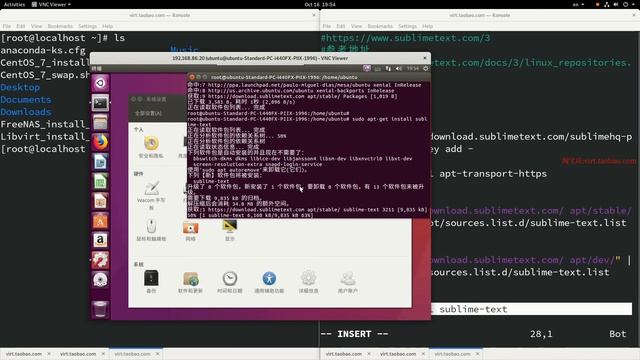Open the Wacom 手写板 settings icon
Screen dimensions: 640x360
[x=151, y=195]
